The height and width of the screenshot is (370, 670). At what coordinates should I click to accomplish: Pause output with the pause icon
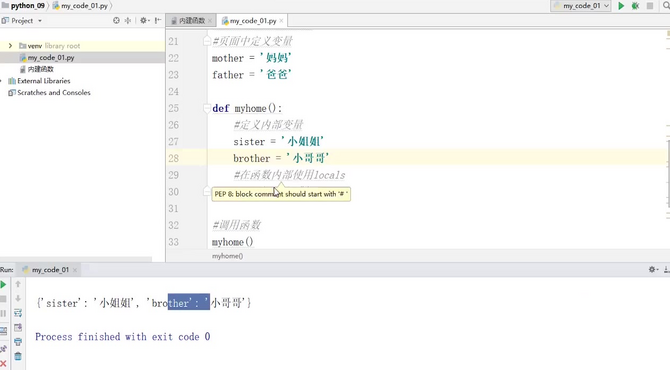tap(3, 313)
